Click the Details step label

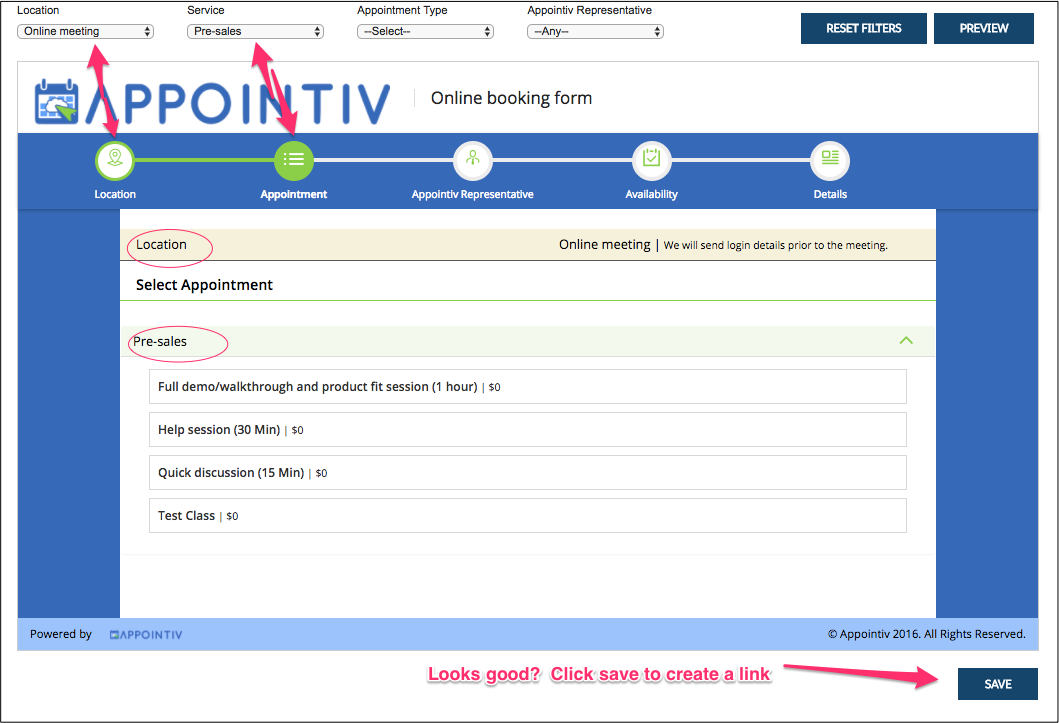click(830, 194)
